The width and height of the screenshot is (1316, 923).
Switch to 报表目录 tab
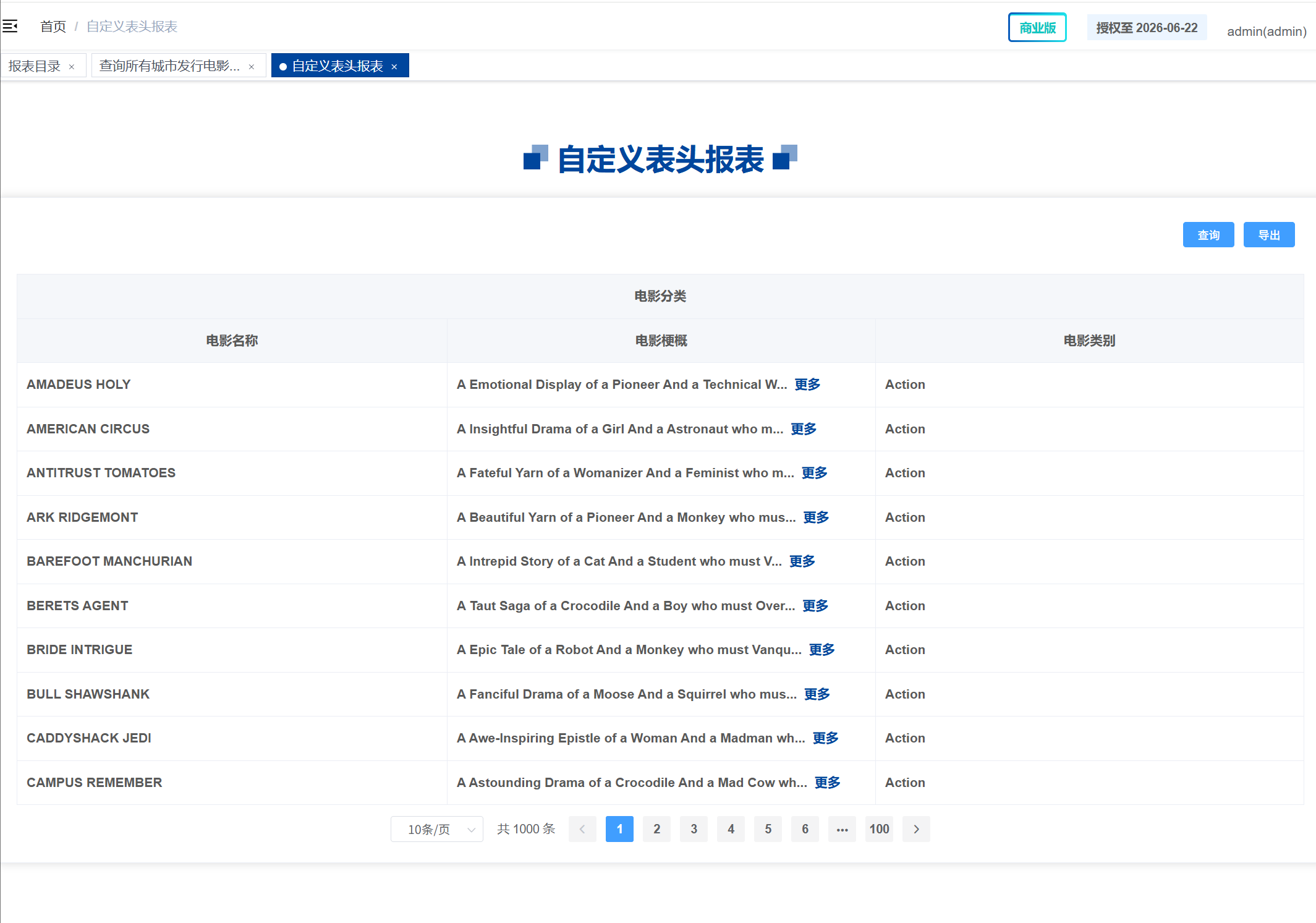[35, 66]
